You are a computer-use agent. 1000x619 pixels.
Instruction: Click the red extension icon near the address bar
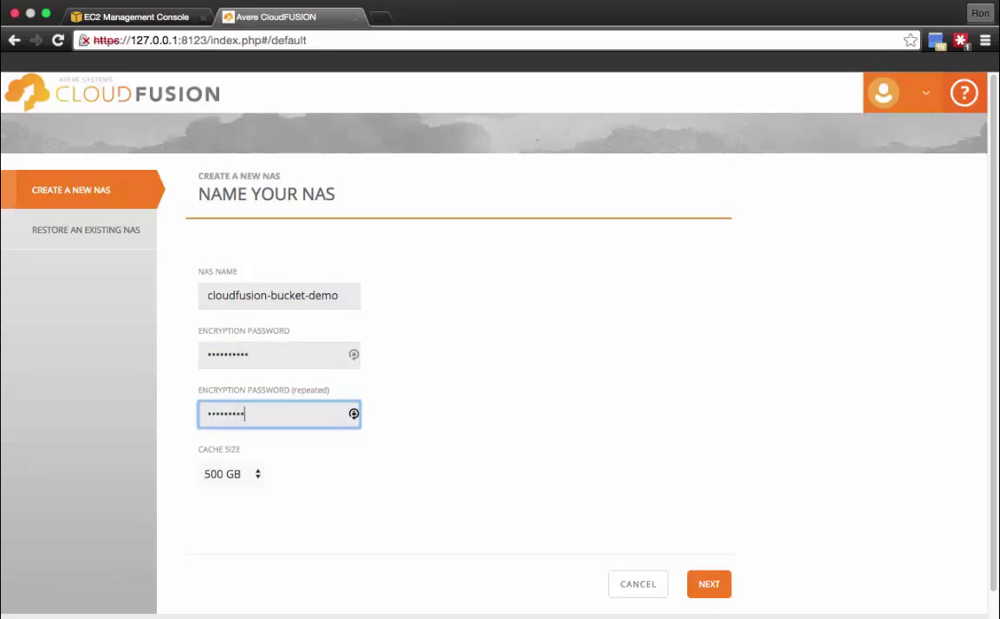[961, 41]
